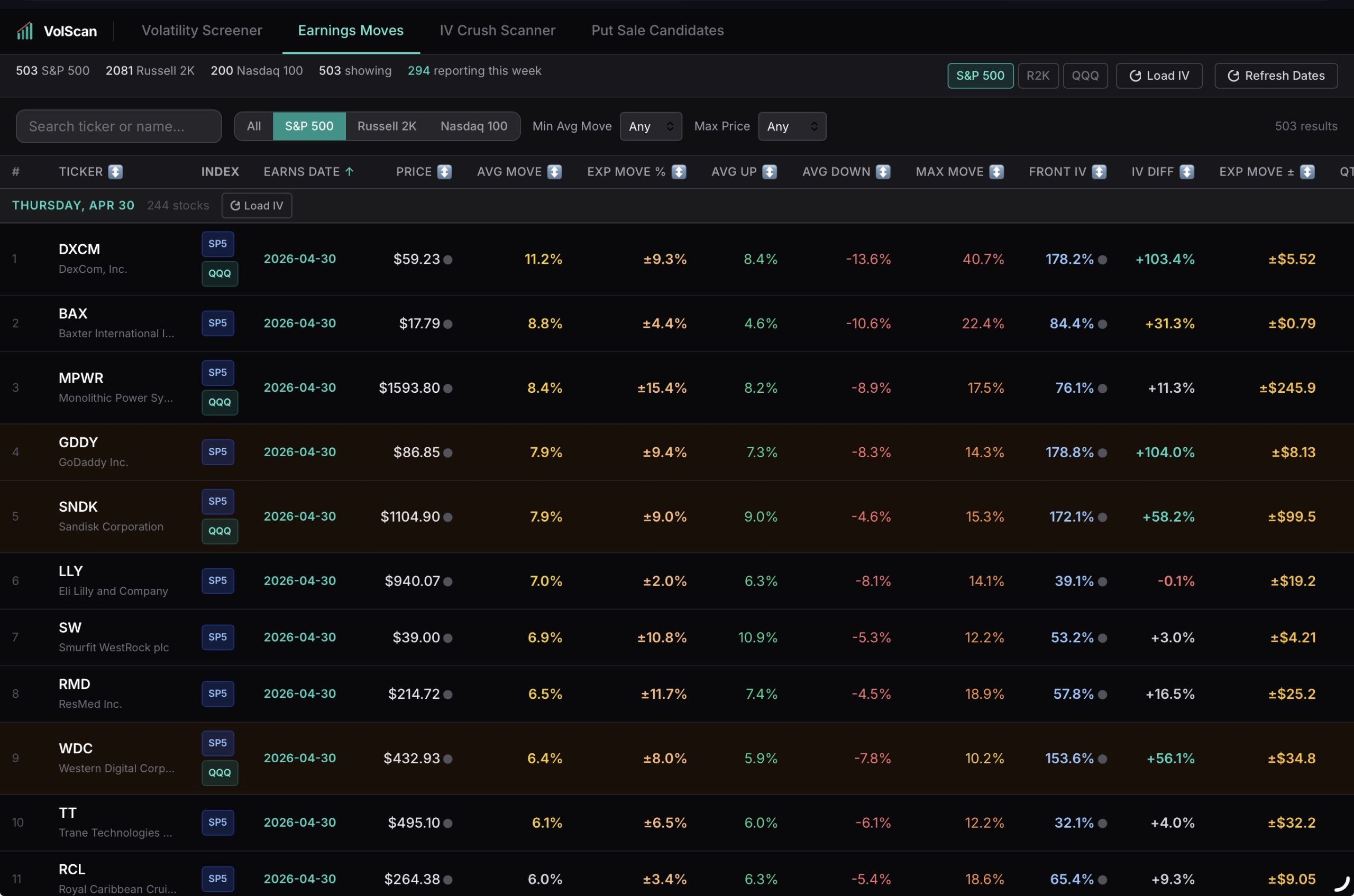Click the VolScan bar chart logo icon
1354x896 pixels.
pyautogui.click(x=24, y=30)
